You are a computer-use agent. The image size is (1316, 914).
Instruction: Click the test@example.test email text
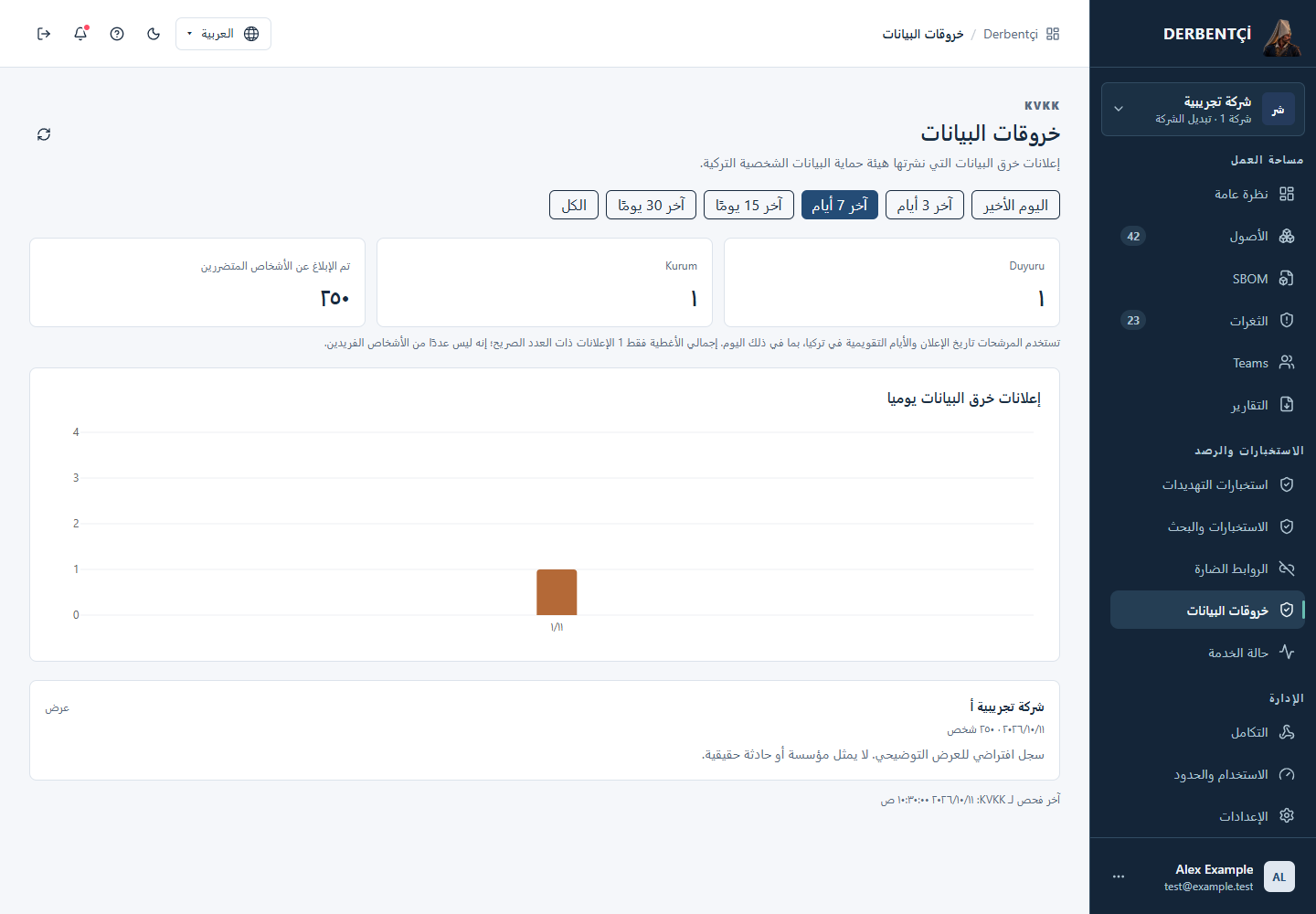1209,887
